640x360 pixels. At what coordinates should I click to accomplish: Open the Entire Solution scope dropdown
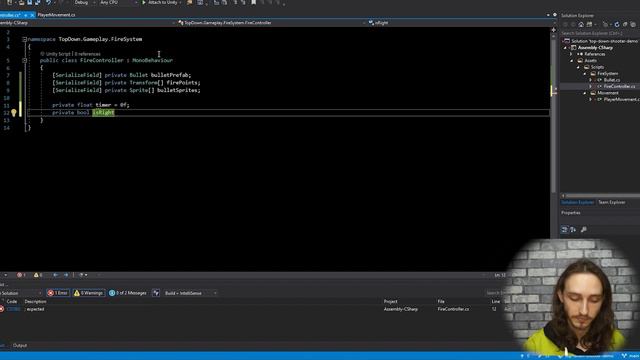pos(21,293)
